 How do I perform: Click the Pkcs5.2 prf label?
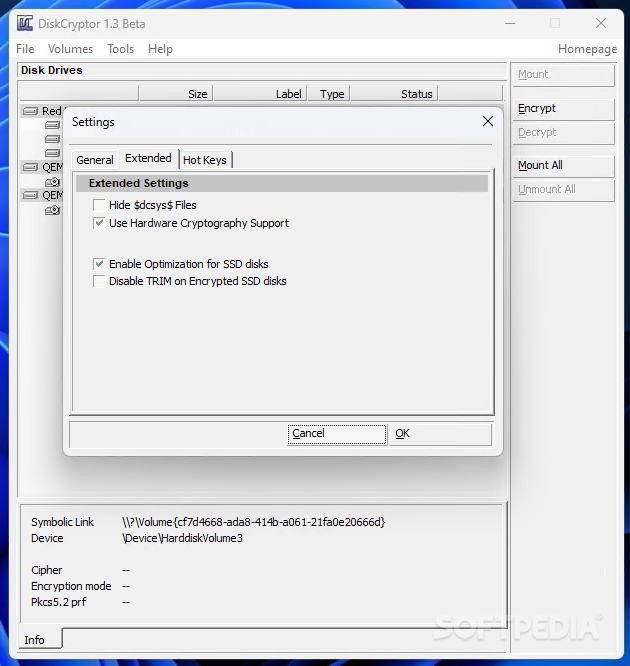click(x=59, y=602)
